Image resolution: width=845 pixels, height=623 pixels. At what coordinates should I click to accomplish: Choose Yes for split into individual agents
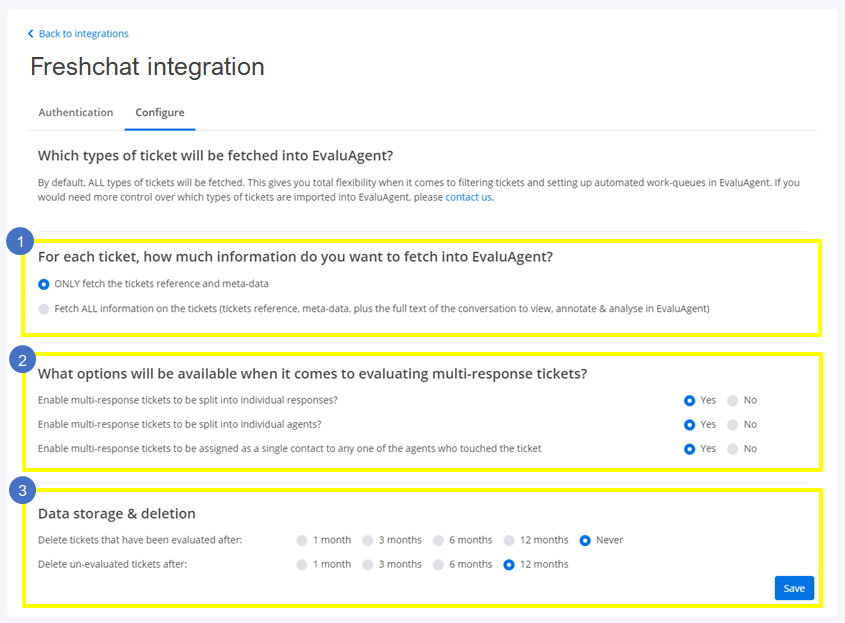689,425
